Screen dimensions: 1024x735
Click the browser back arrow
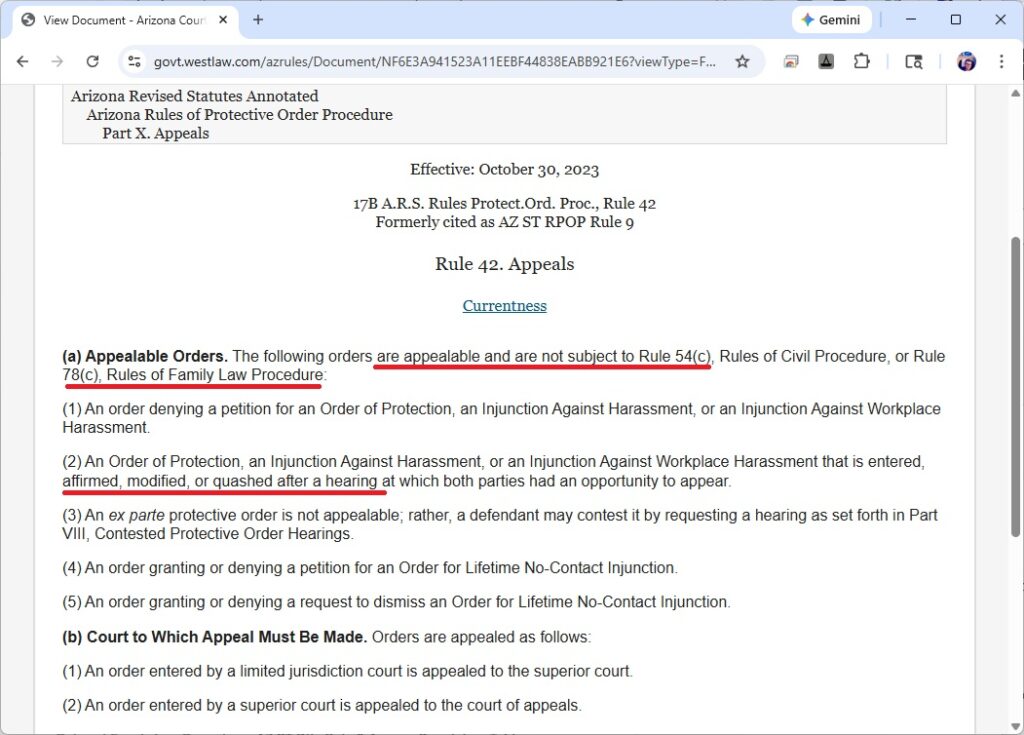tap(23, 62)
